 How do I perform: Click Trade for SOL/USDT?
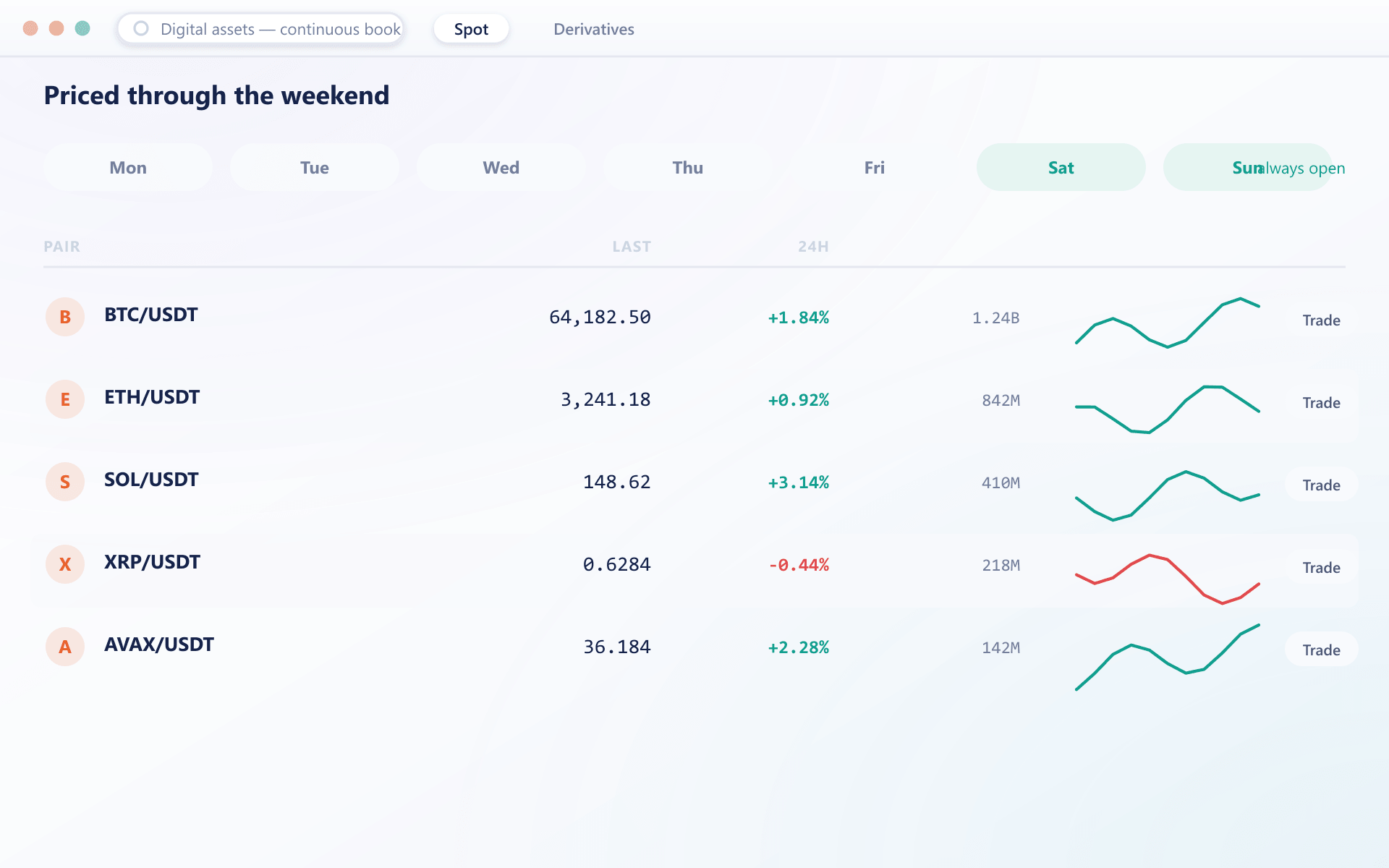pos(1321,485)
